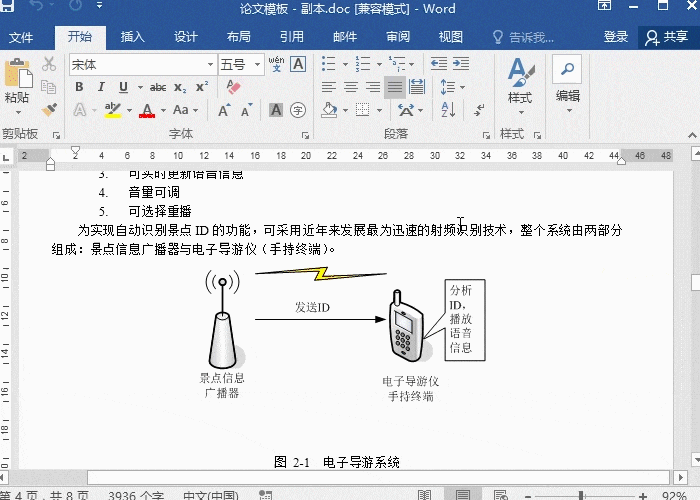The image size is (700, 500).
Task: Toggle Italic formatting
Action: [x=101, y=87]
